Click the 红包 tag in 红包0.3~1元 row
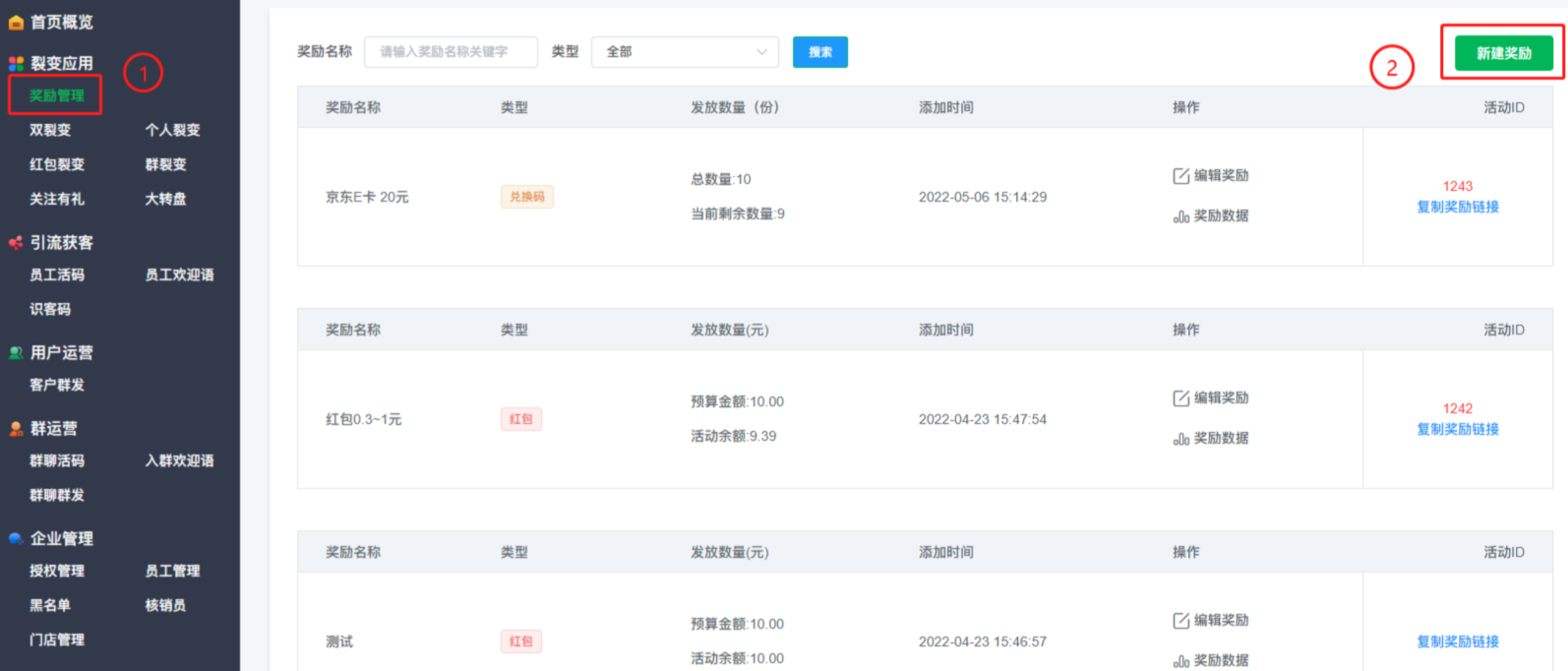This screenshot has height=671, width=1568. pyautogui.click(x=521, y=419)
